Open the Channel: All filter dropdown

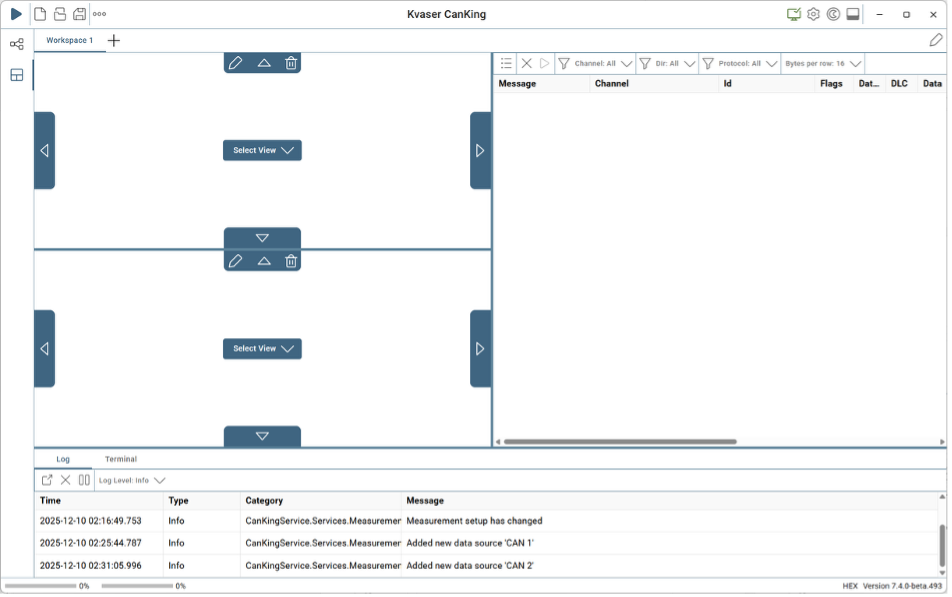[595, 63]
